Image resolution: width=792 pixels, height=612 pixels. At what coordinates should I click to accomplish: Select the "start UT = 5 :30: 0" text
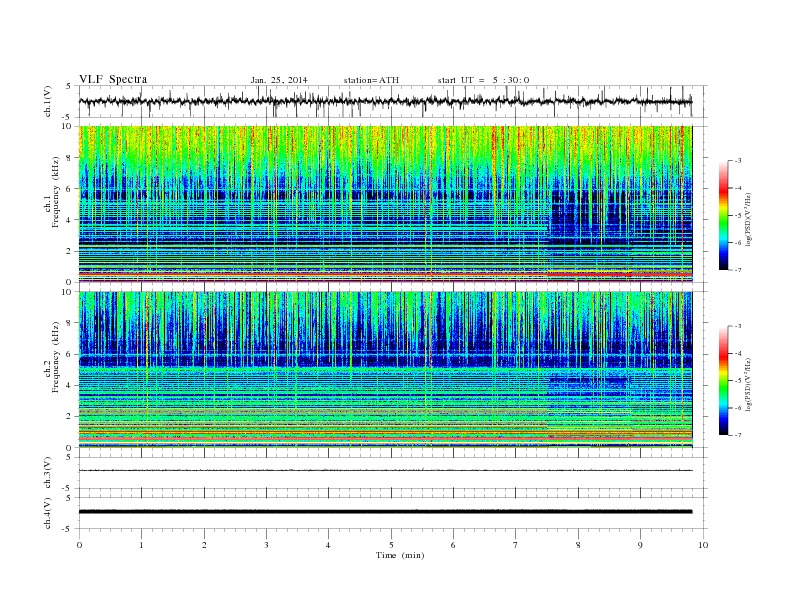[483, 80]
